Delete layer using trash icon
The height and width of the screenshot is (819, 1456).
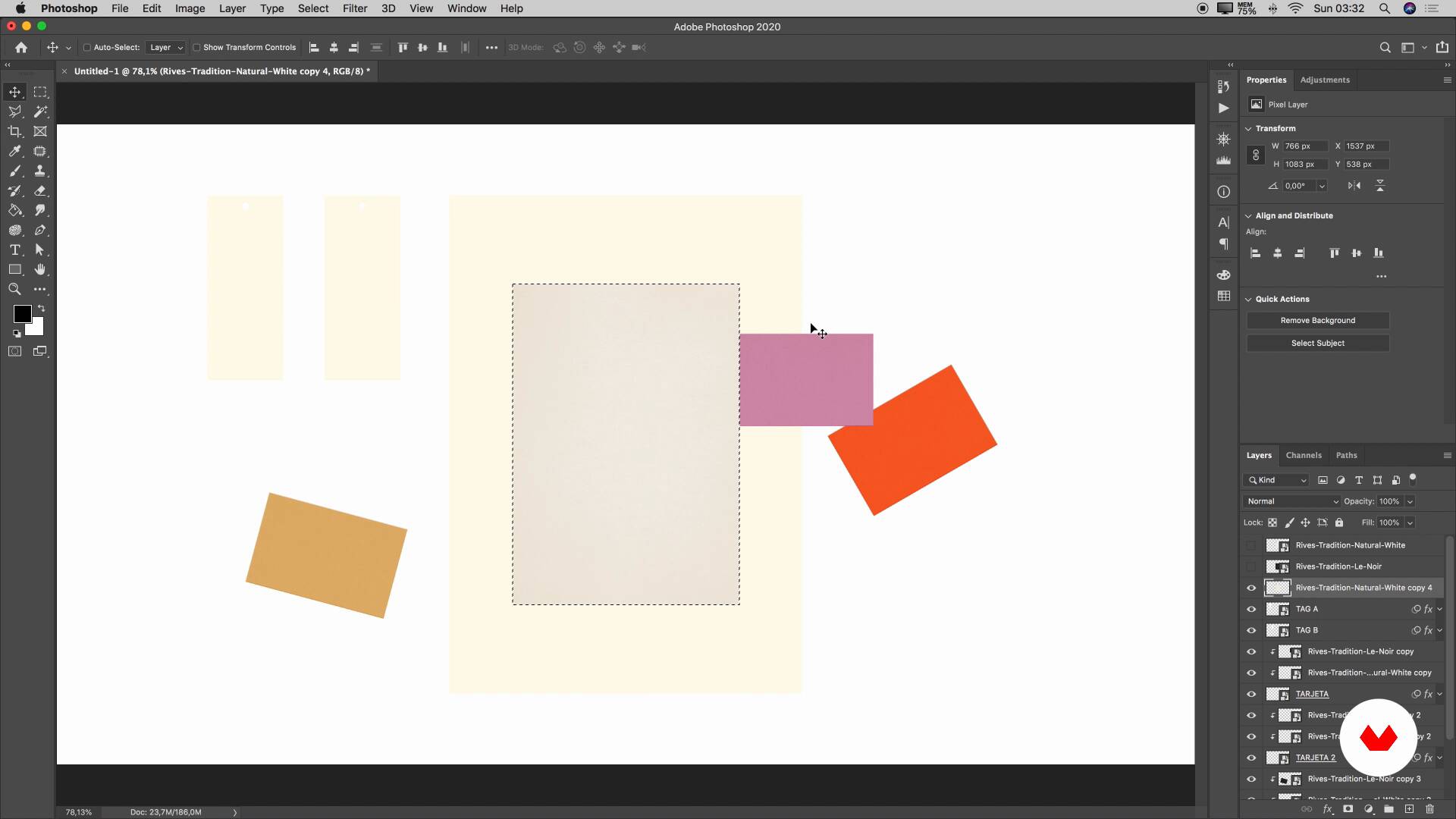click(x=1429, y=809)
